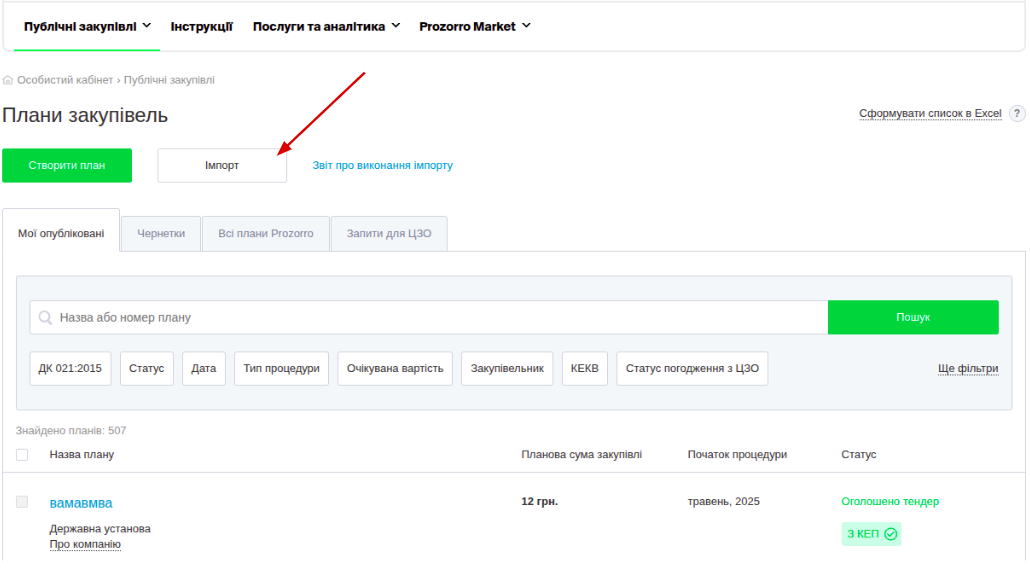Image resolution: width=1030 pixels, height=570 pixels.
Task: Open the Послуги та аналітика dropdown
Action: pos(326,27)
